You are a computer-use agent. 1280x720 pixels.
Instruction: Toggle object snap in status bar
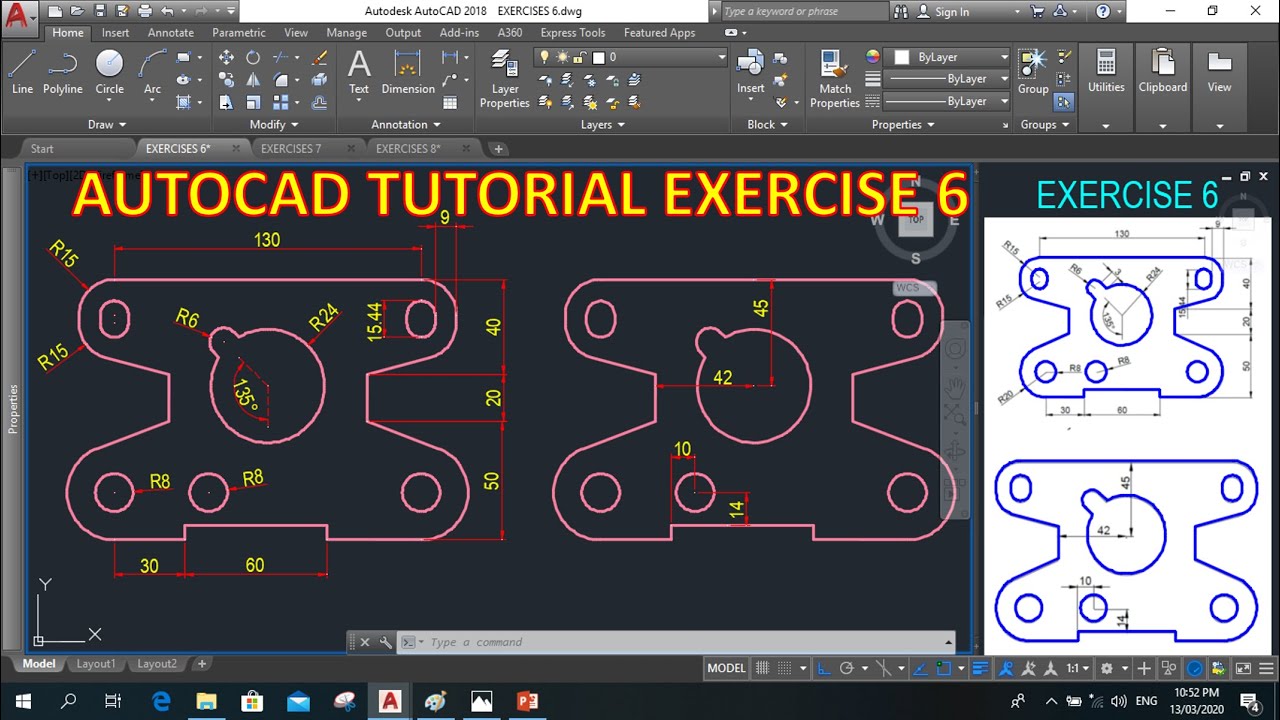[x=945, y=668]
